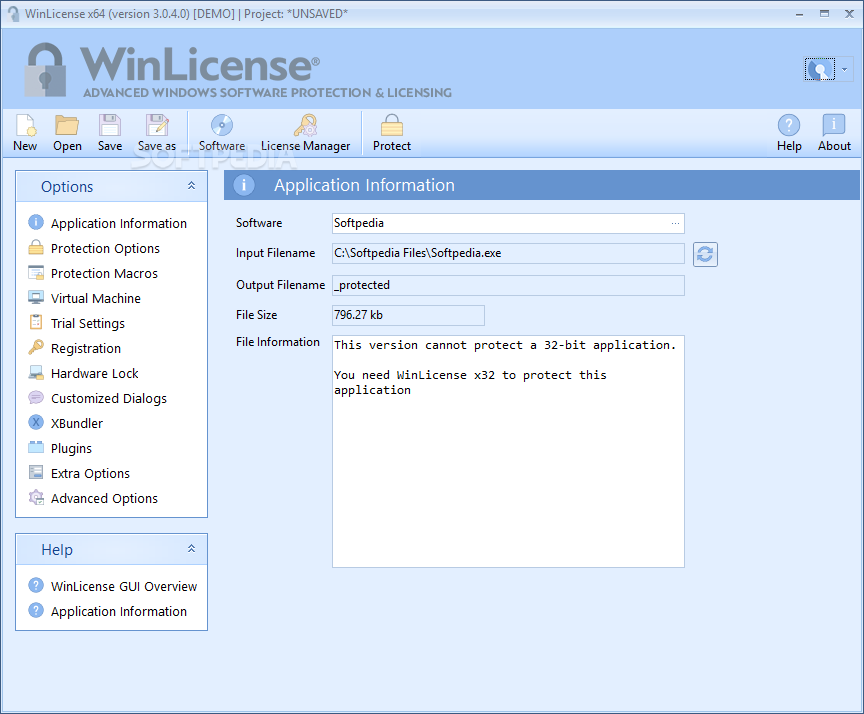Screen dimensions: 864x714
Task: Reload input file with the refresh icon
Action: [705, 255]
